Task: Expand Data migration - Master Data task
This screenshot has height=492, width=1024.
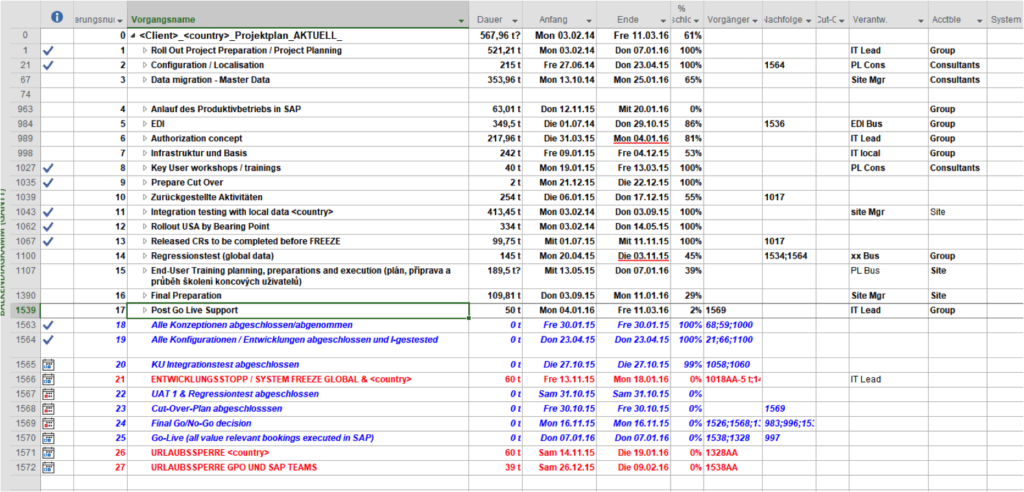Action: pos(145,80)
